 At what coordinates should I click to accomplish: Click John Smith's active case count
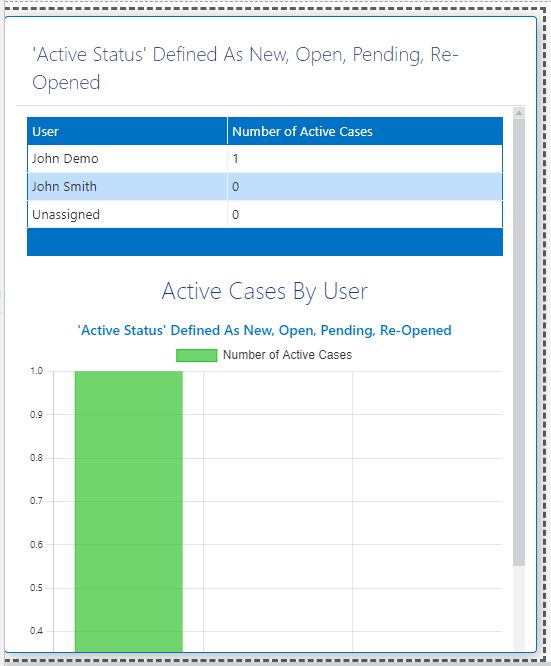click(235, 186)
